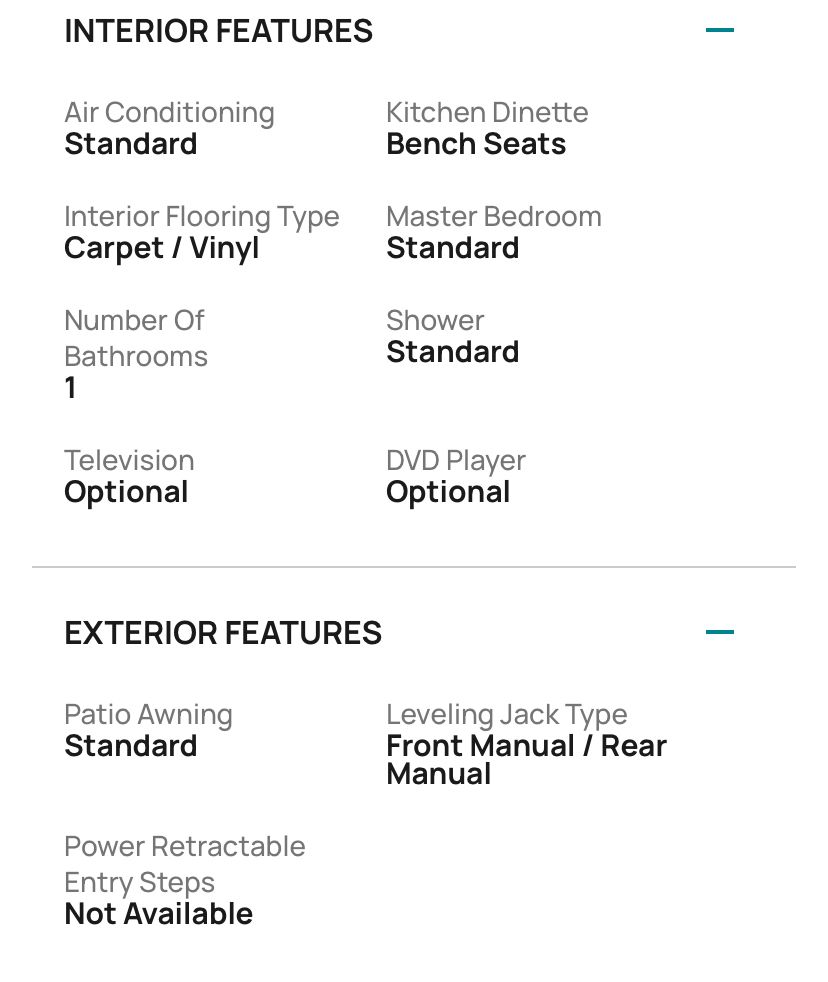Image resolution: width=828 pixels, height=982 pixels.
Task: Select the Air Conditioning label
Action: point(169,113)
